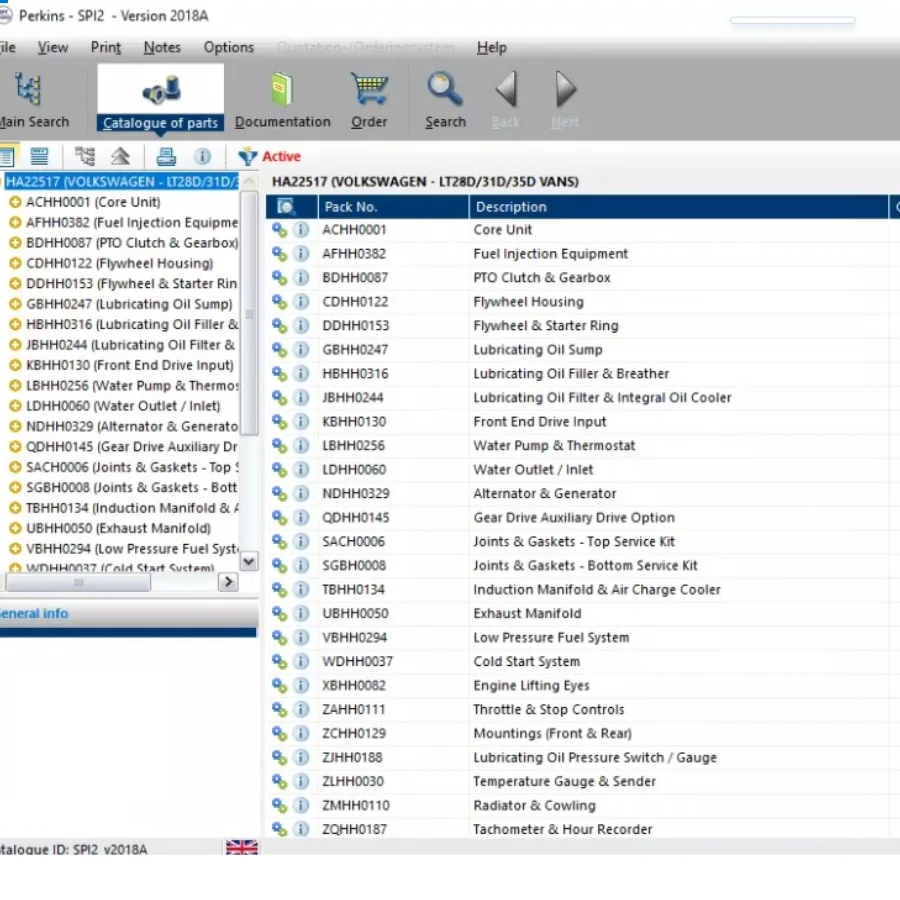Expand ACHH0001 (Core Unit) tree node

[x=15, y=202]
